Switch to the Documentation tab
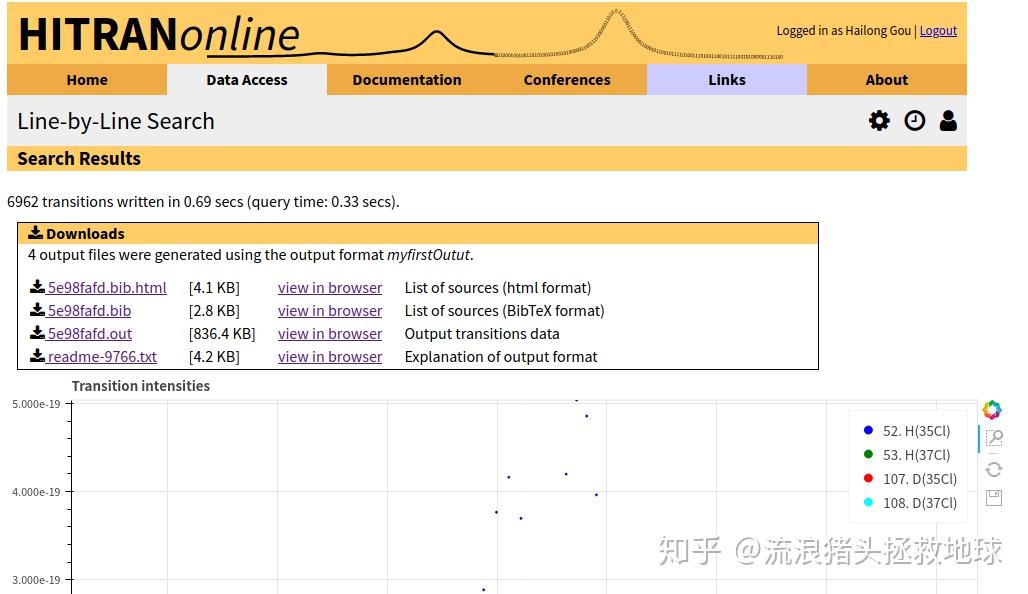1028x594 pixels. 406,80
